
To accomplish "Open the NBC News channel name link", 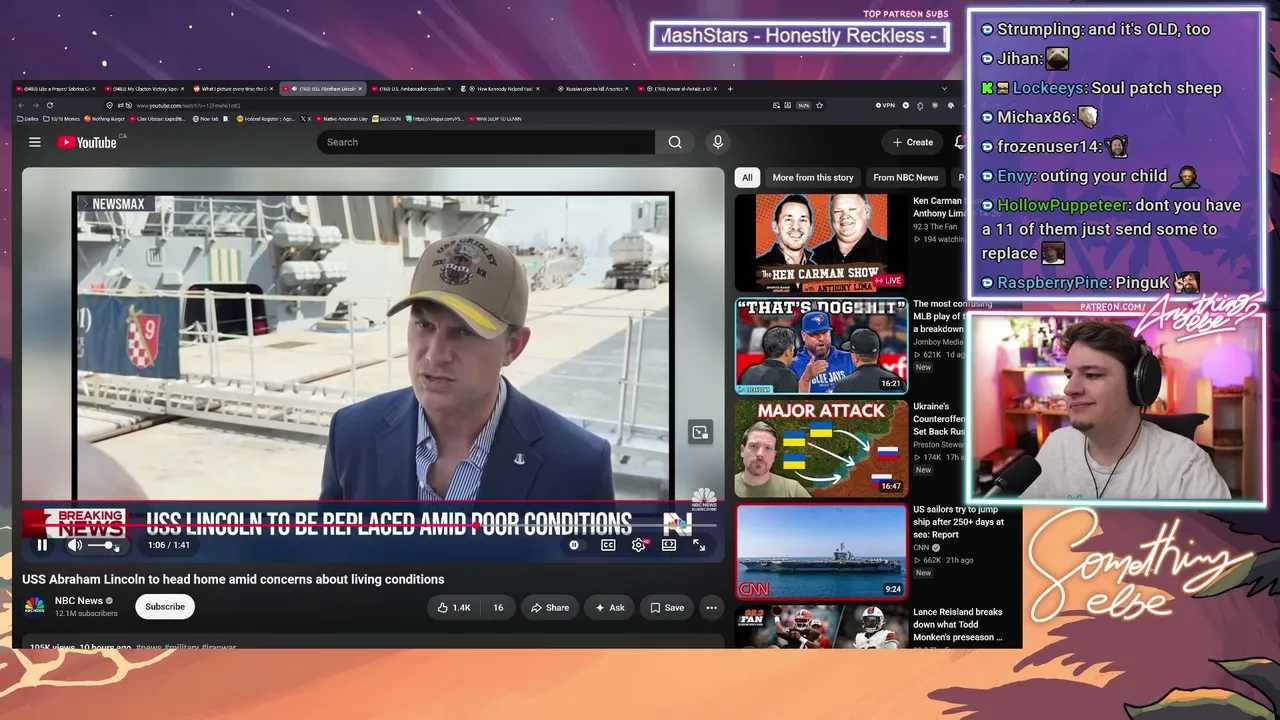I will 79,601.
